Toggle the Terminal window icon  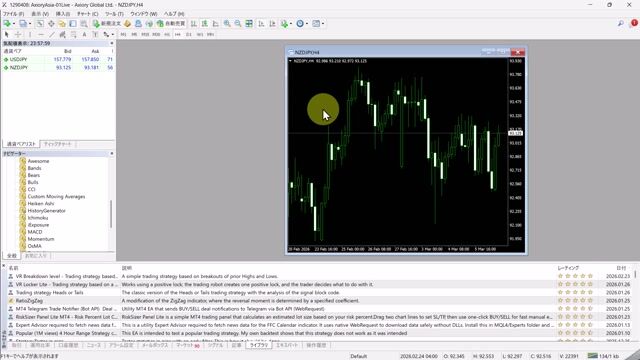click(x=73, y=24)
